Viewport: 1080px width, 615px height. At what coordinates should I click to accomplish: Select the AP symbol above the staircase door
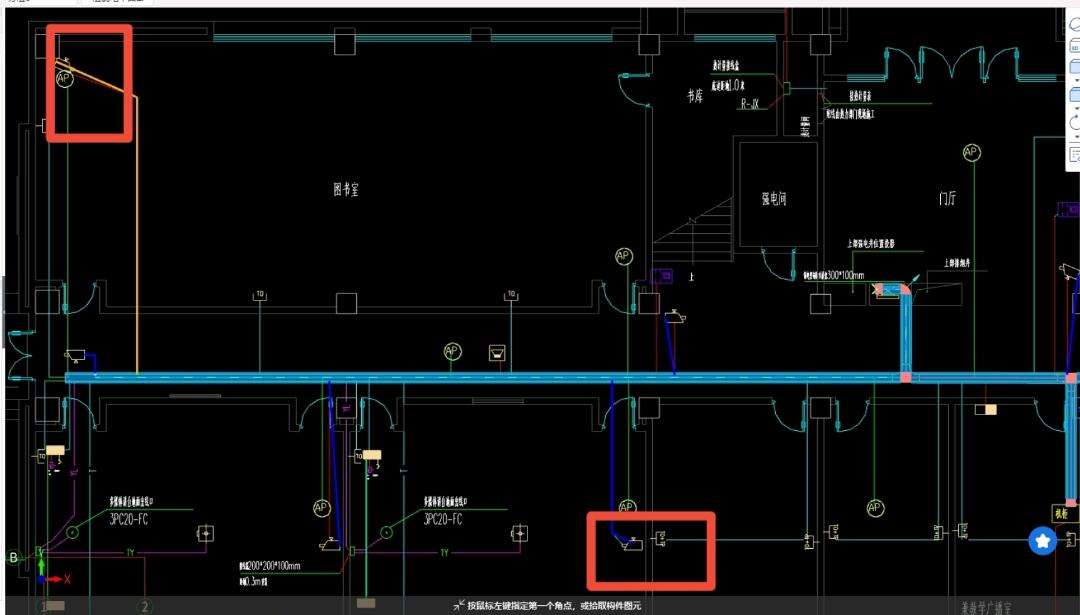(623, 256)
